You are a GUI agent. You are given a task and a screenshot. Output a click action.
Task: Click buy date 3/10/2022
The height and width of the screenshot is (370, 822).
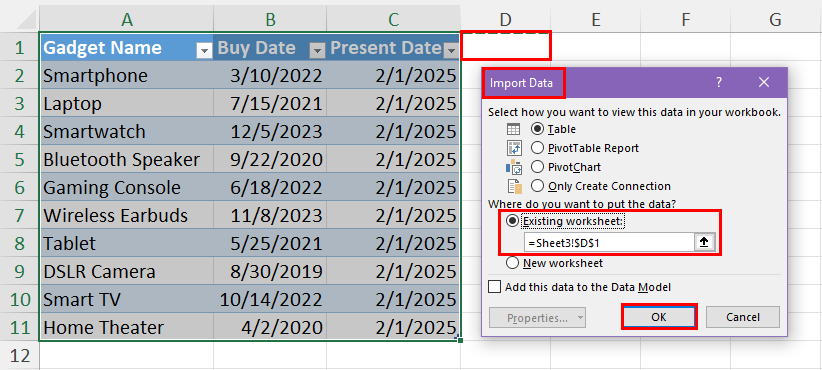(x=270, y=75)
